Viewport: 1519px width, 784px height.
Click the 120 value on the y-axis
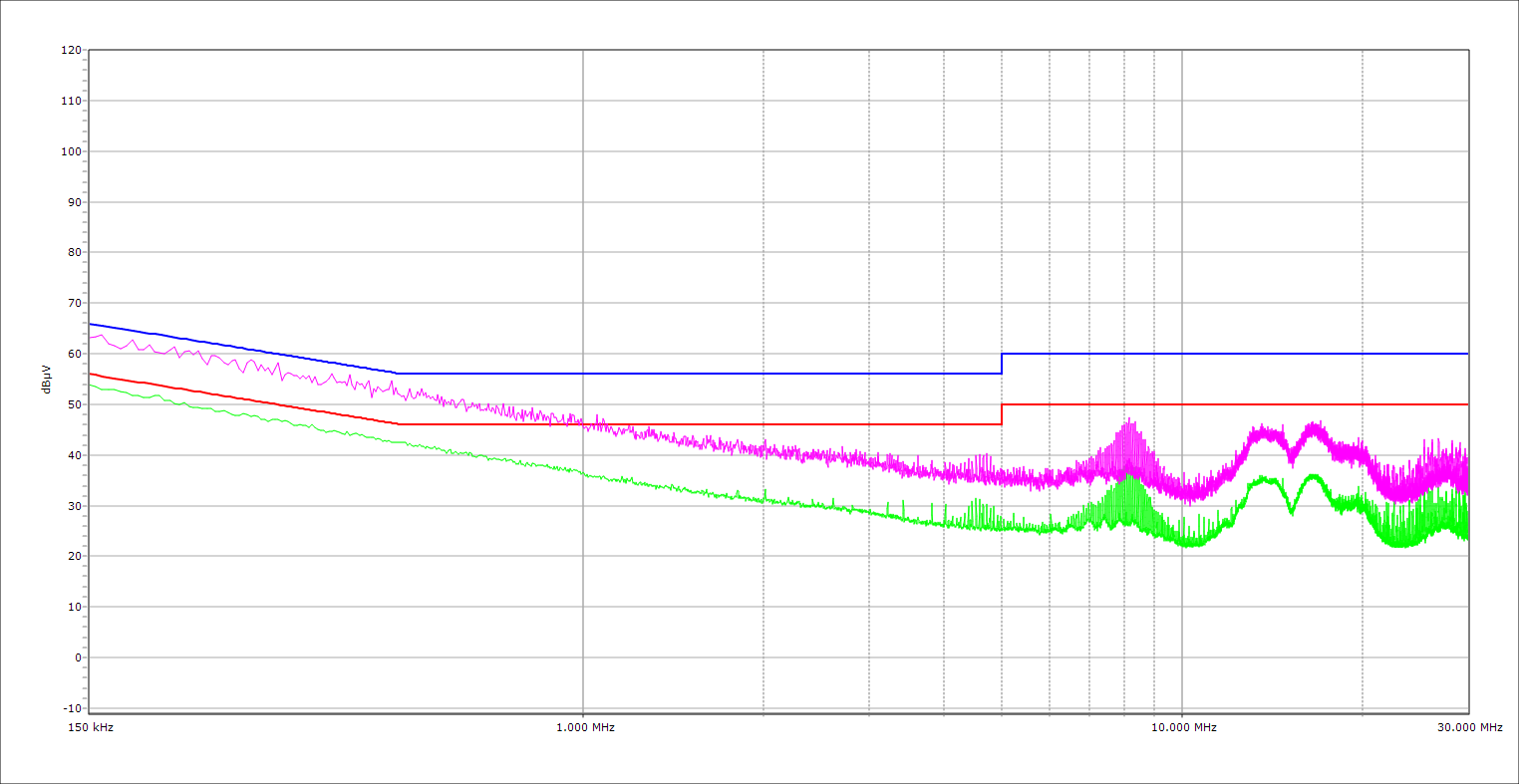[71, 50]
